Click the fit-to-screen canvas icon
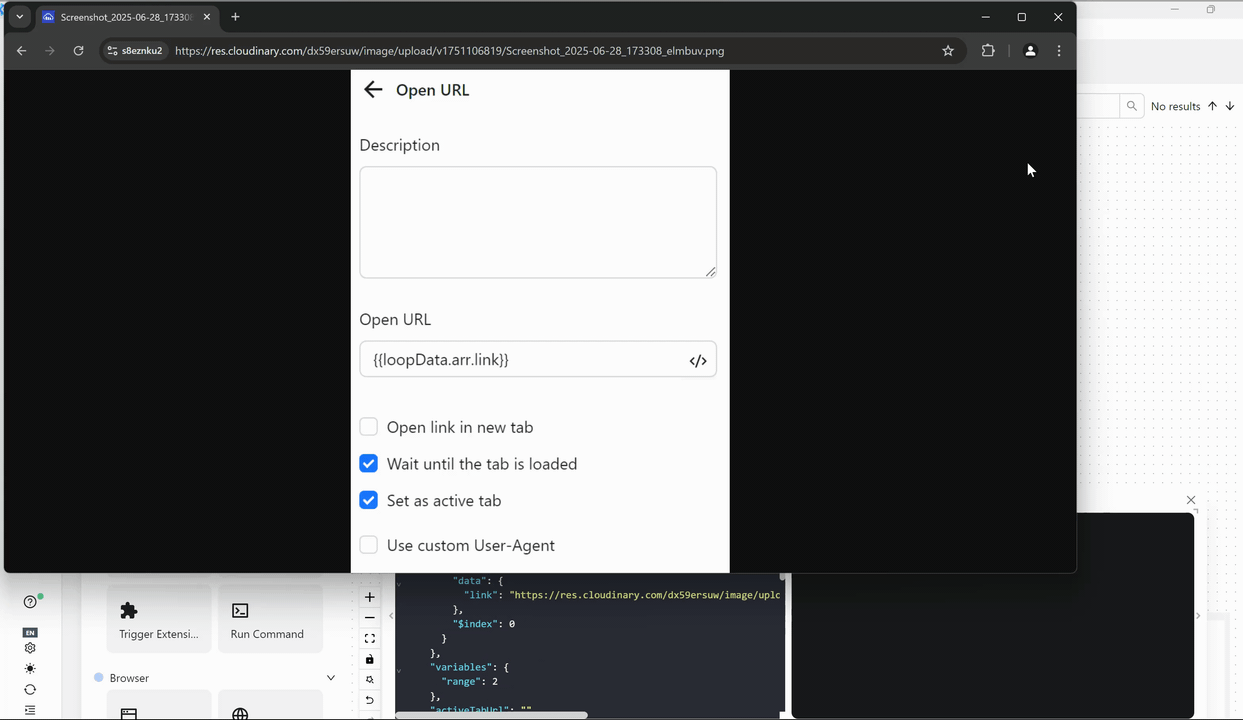This screenshot has width=1243, height=720. [x=370, y=638]
